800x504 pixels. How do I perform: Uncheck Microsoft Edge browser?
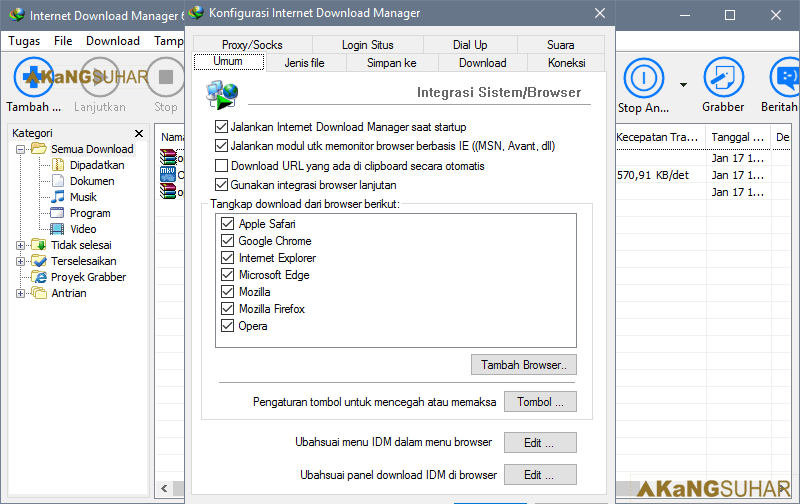[228, 274]
